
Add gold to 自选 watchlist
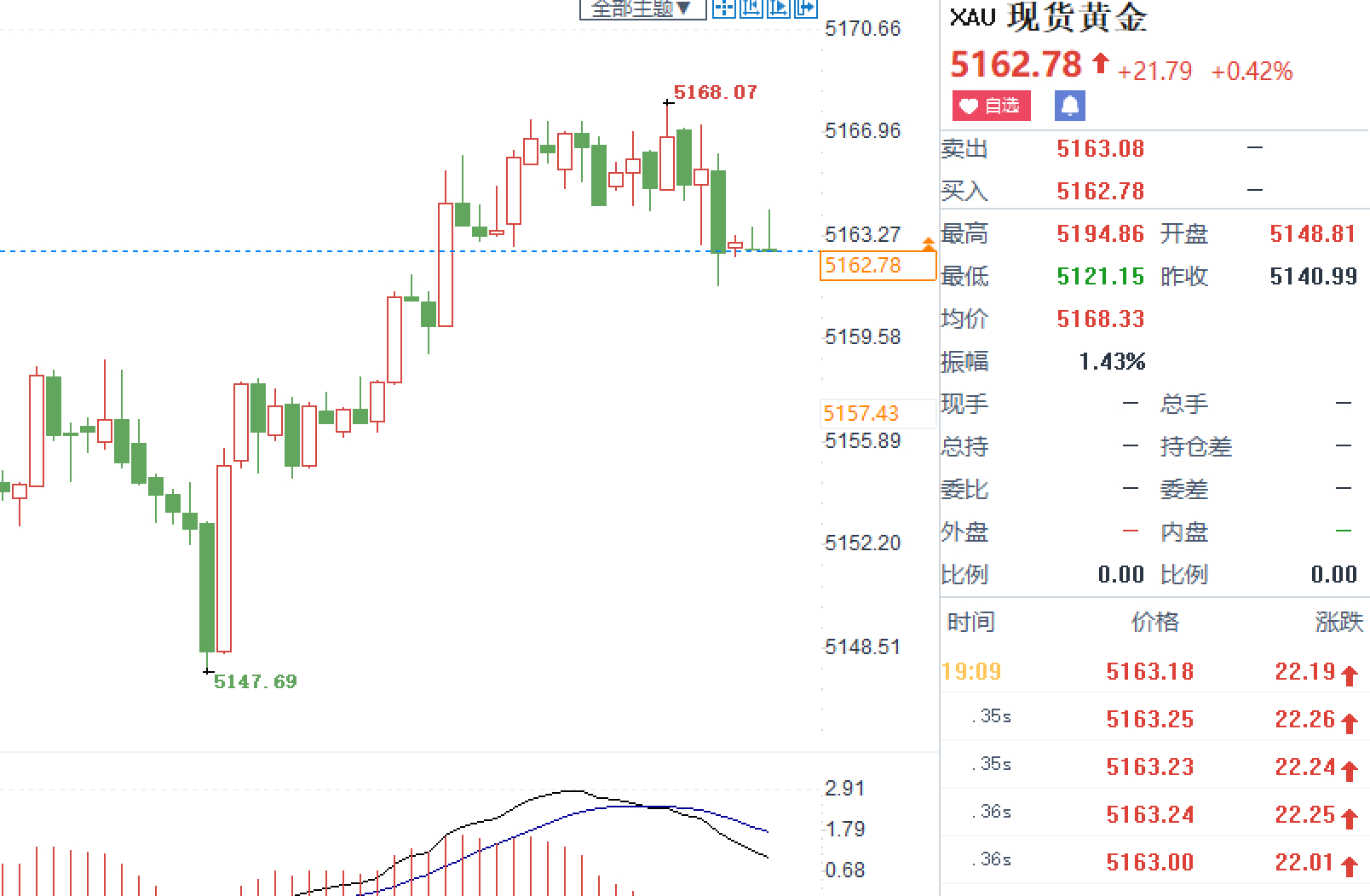pos(991,106)
